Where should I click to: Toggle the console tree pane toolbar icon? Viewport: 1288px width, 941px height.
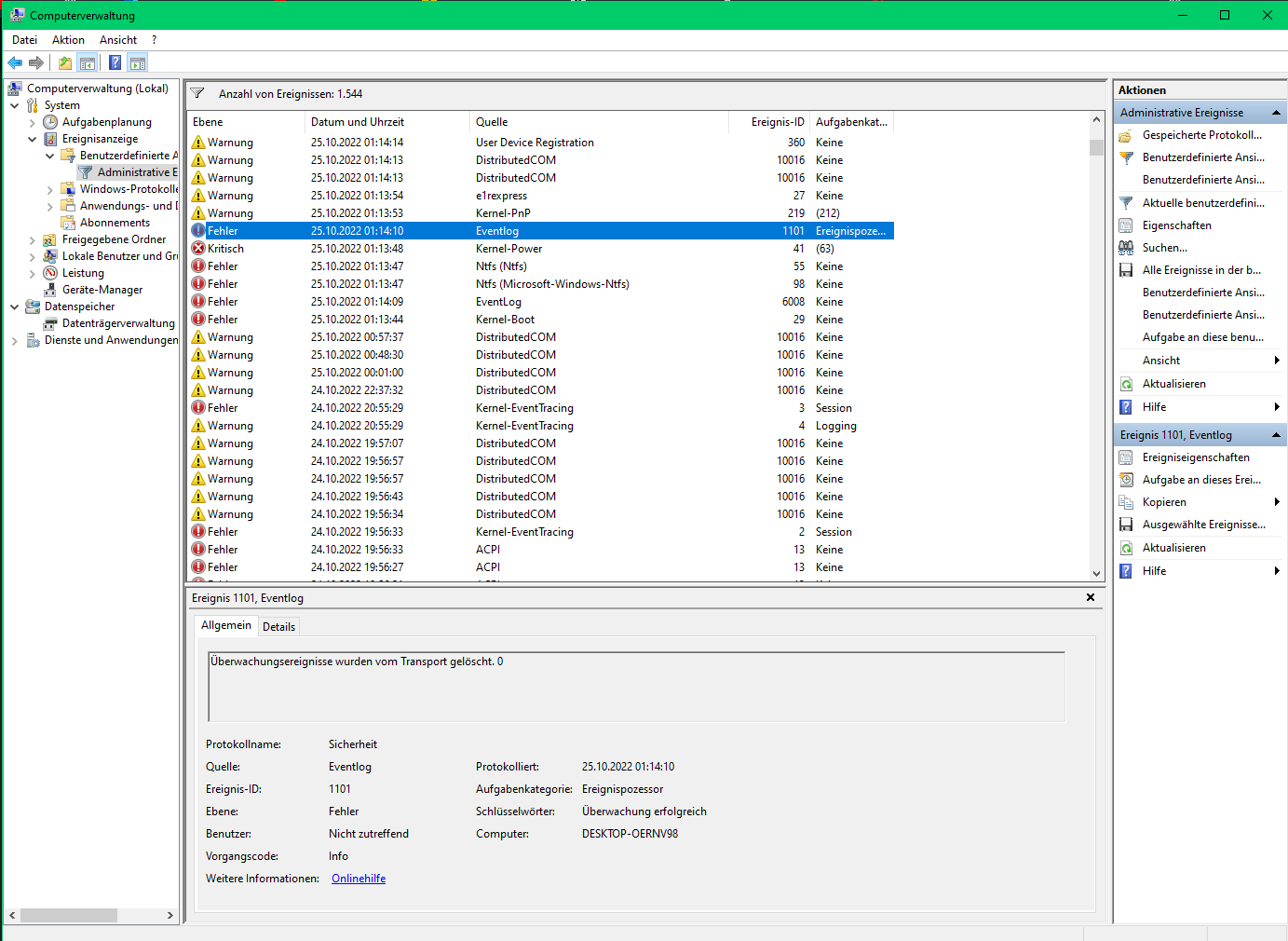point(88,62)
